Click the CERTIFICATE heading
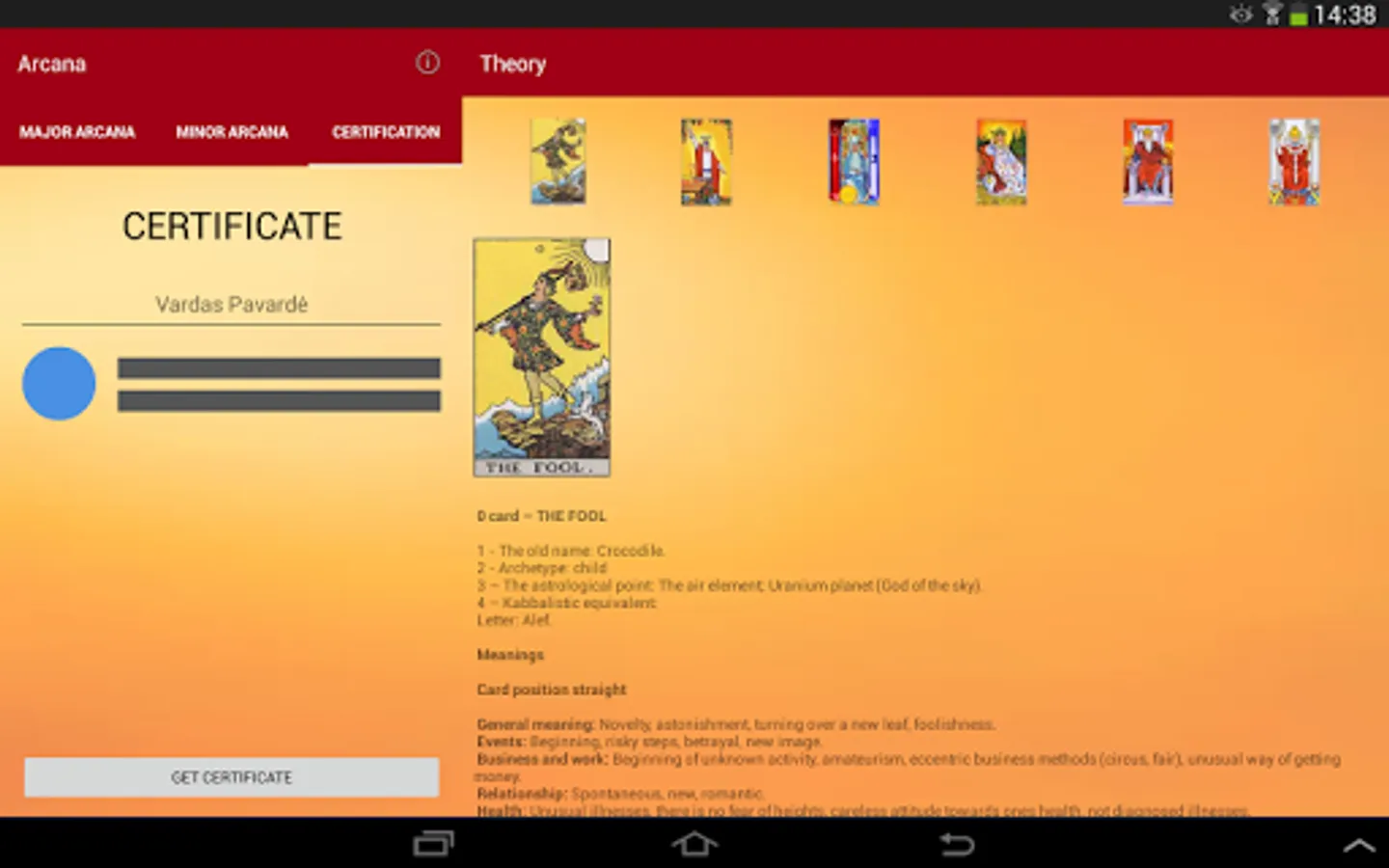1389x868 pixels. (x=231, y=227)
